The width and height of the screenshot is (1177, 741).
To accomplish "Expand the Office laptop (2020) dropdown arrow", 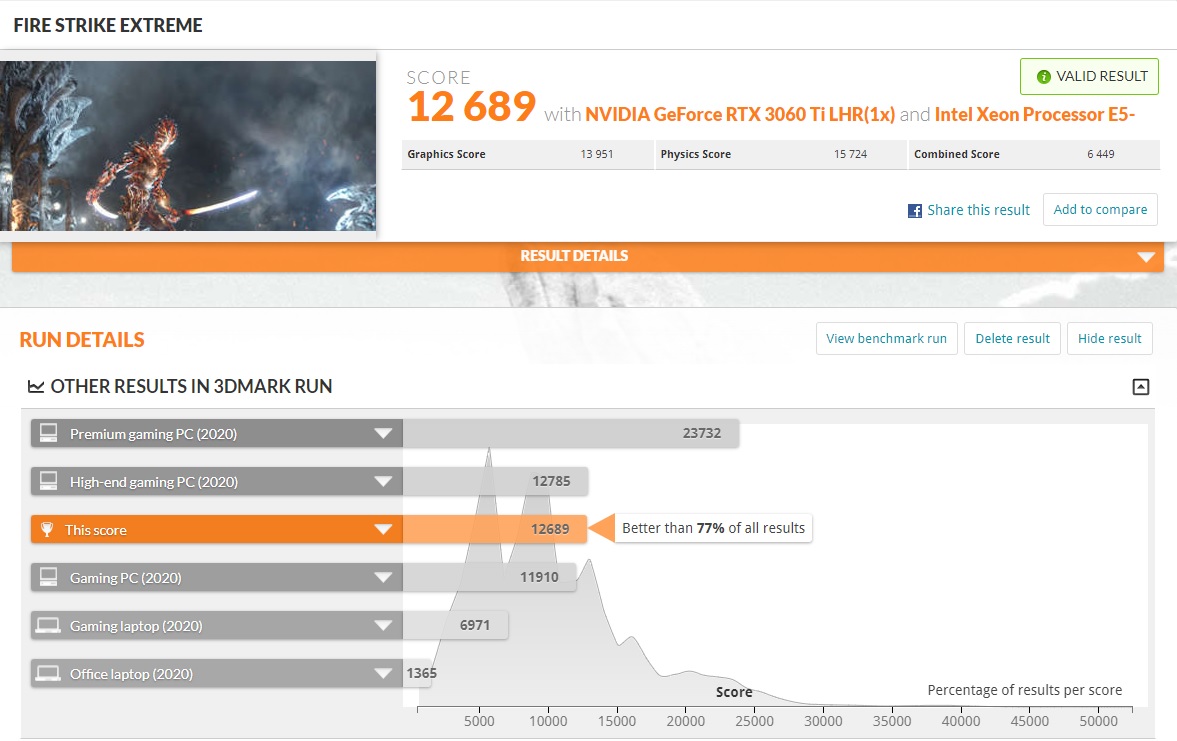I will [383, 673].
